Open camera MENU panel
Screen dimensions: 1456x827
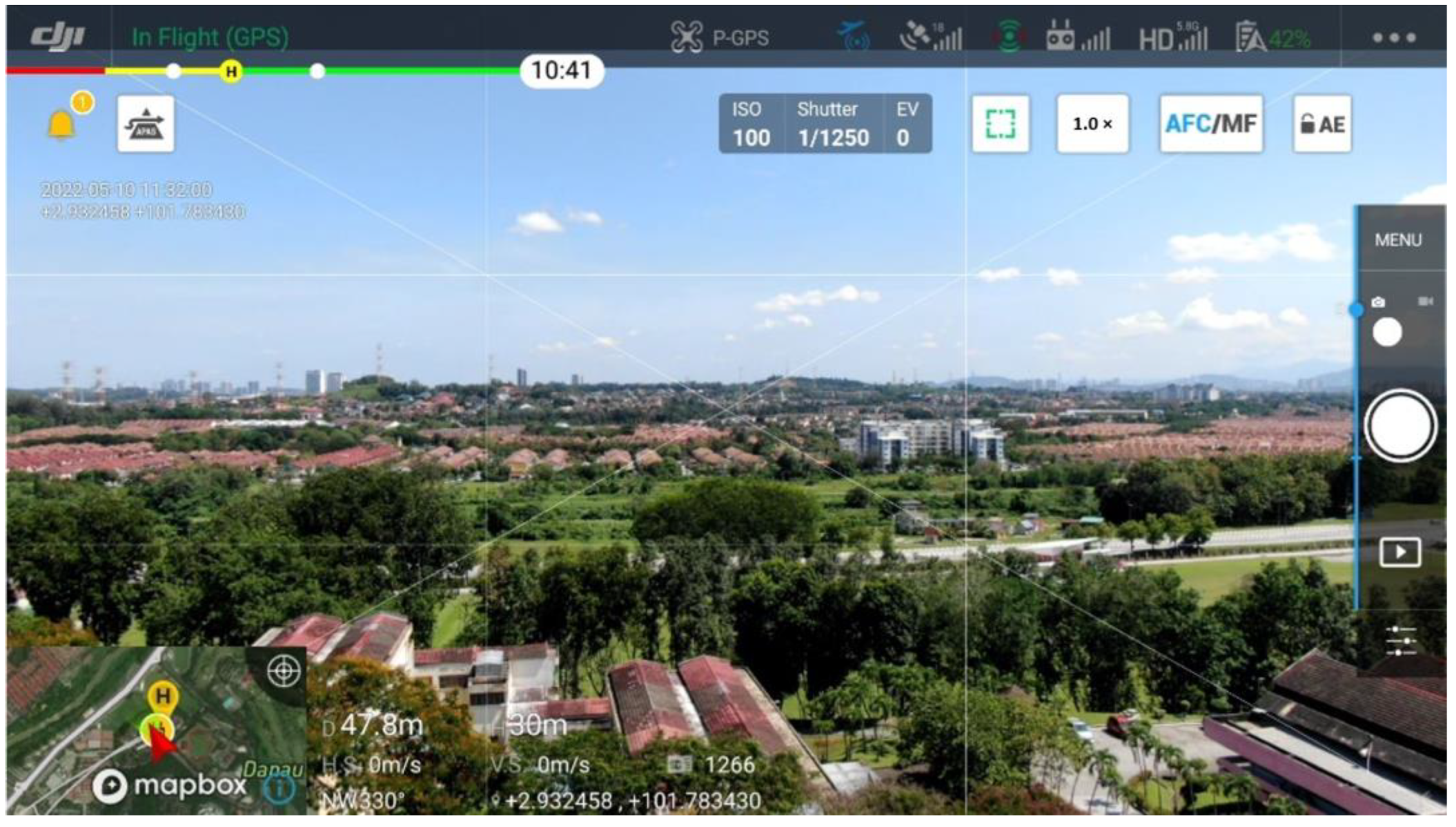pos(1398,239)
